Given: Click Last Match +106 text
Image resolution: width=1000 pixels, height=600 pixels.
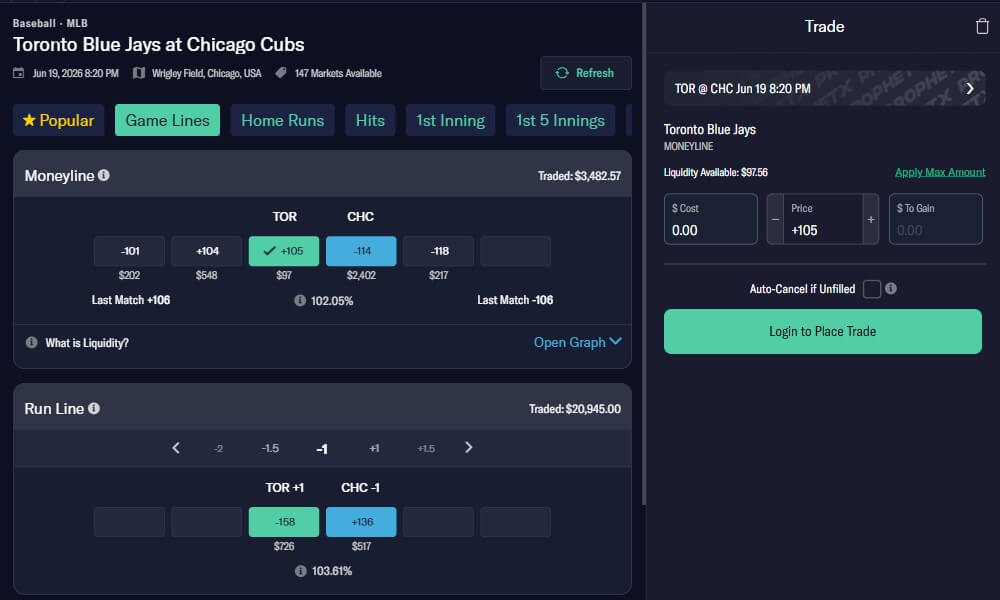Looking at the screenshot, I should (131, 300).
